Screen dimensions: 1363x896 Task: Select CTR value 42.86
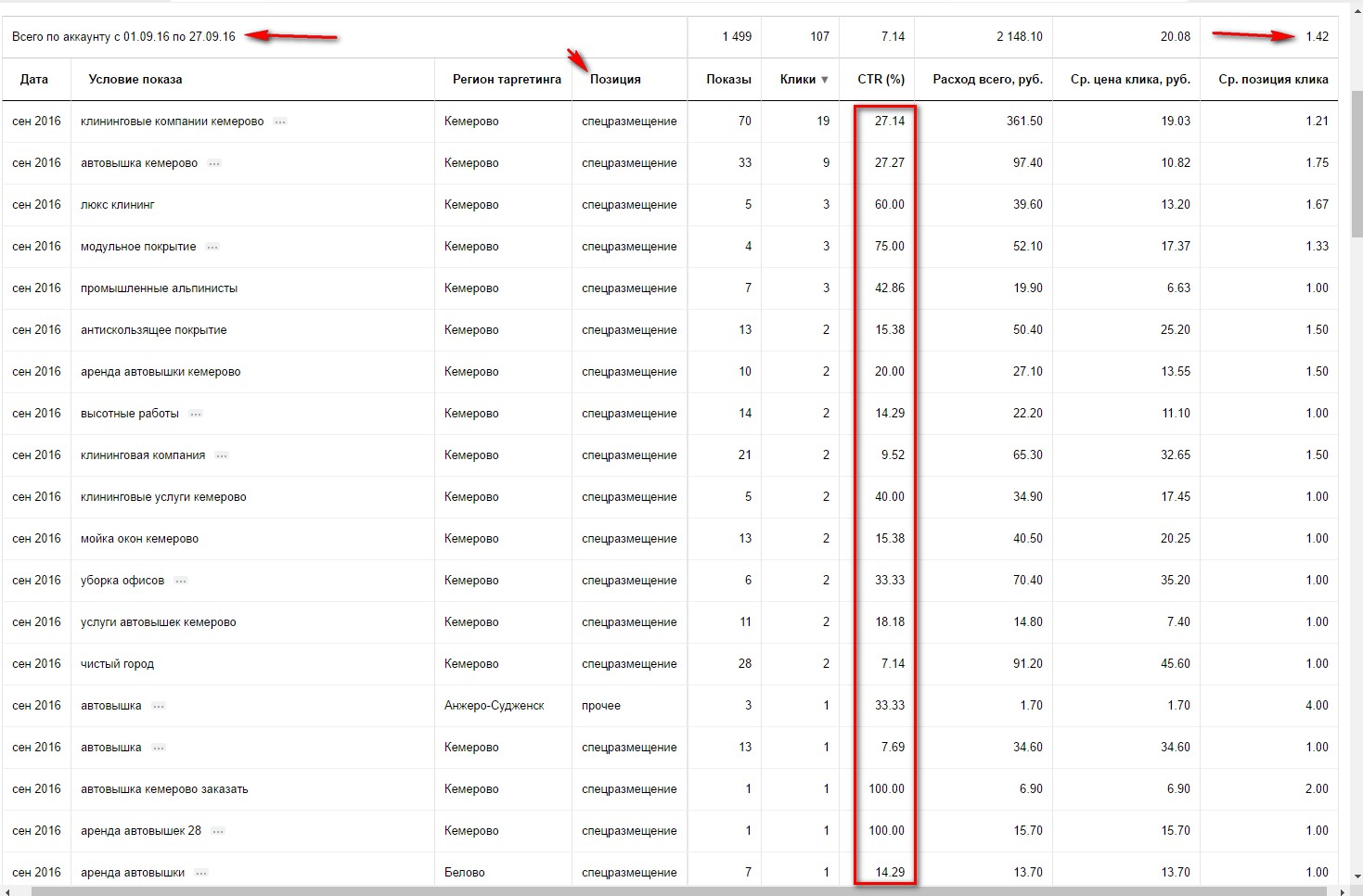click(890, 288)
